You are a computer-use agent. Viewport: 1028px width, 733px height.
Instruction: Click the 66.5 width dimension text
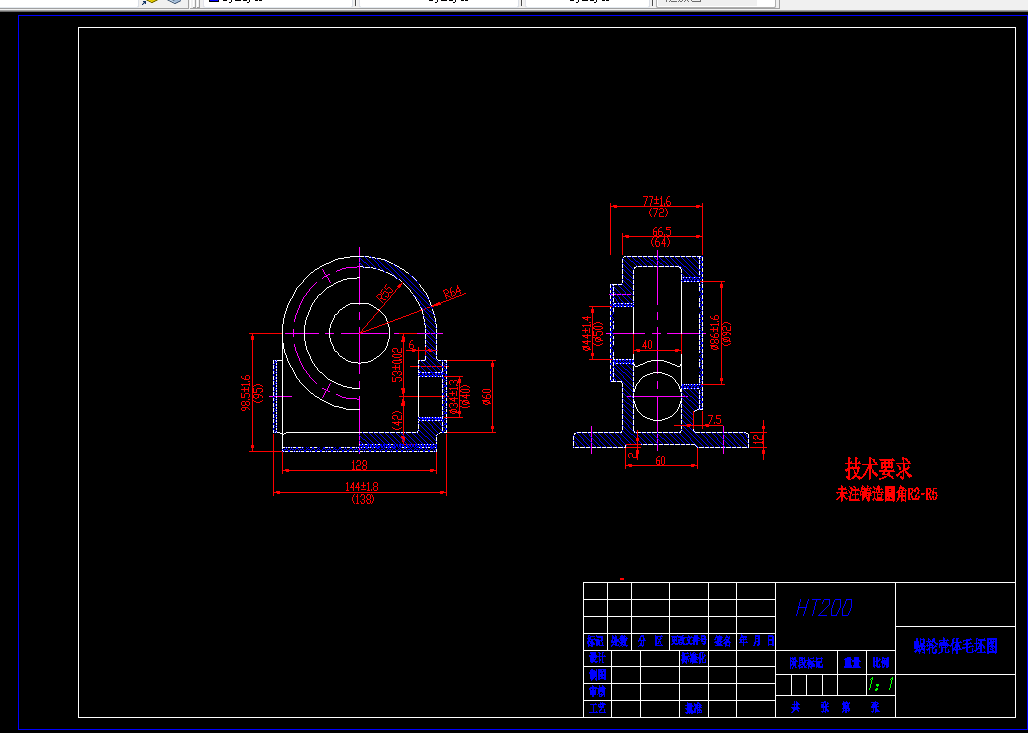pos(662,231)
